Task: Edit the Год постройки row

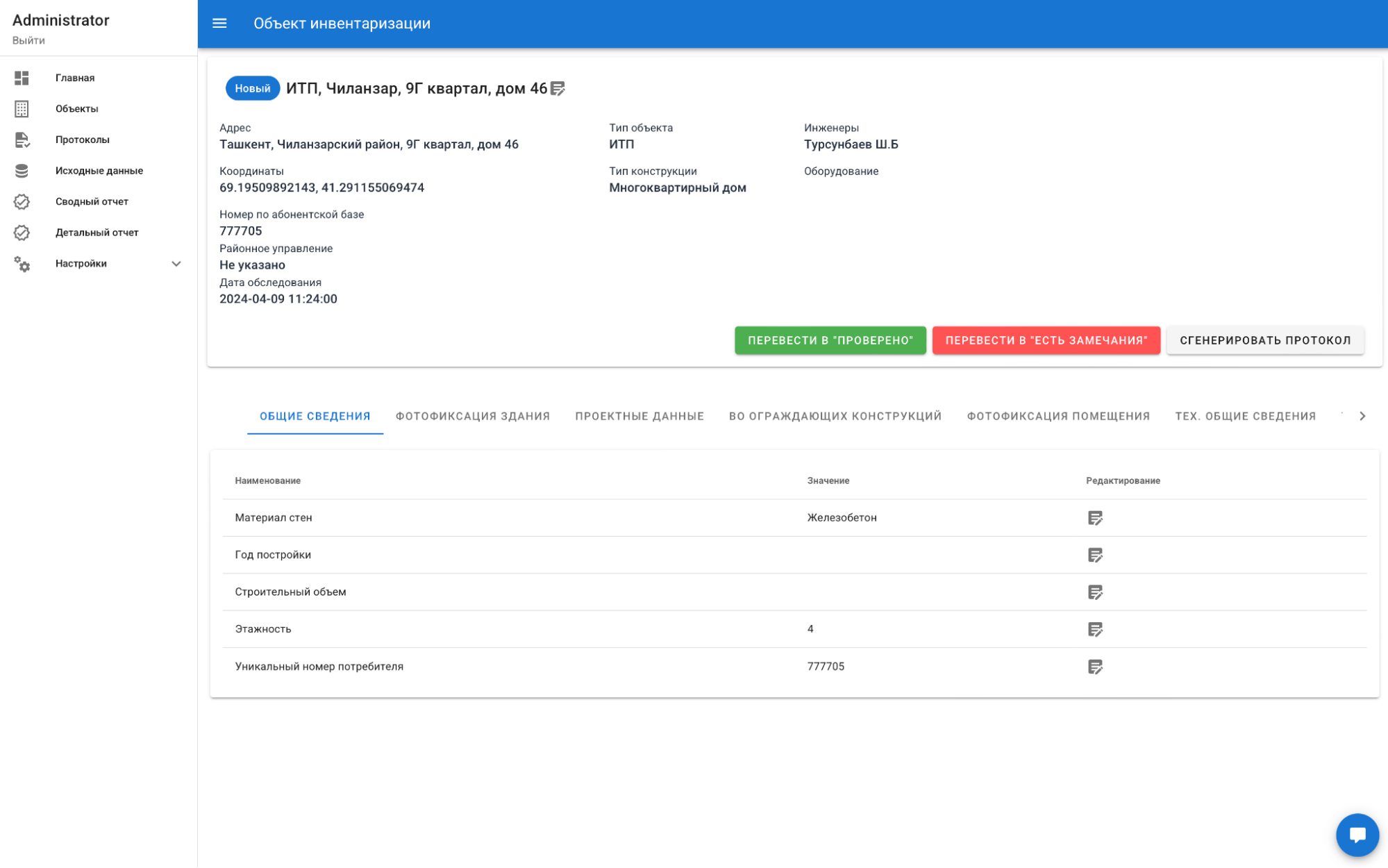Action: tap(1095, 555)
